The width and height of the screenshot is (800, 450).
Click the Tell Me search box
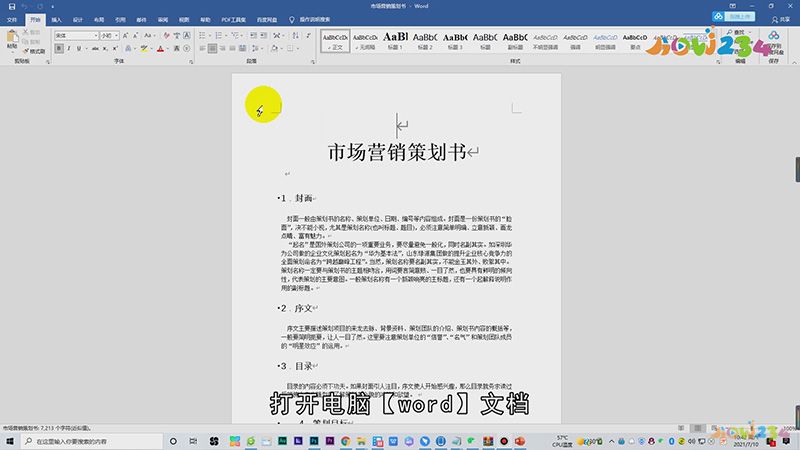(310, 19)
